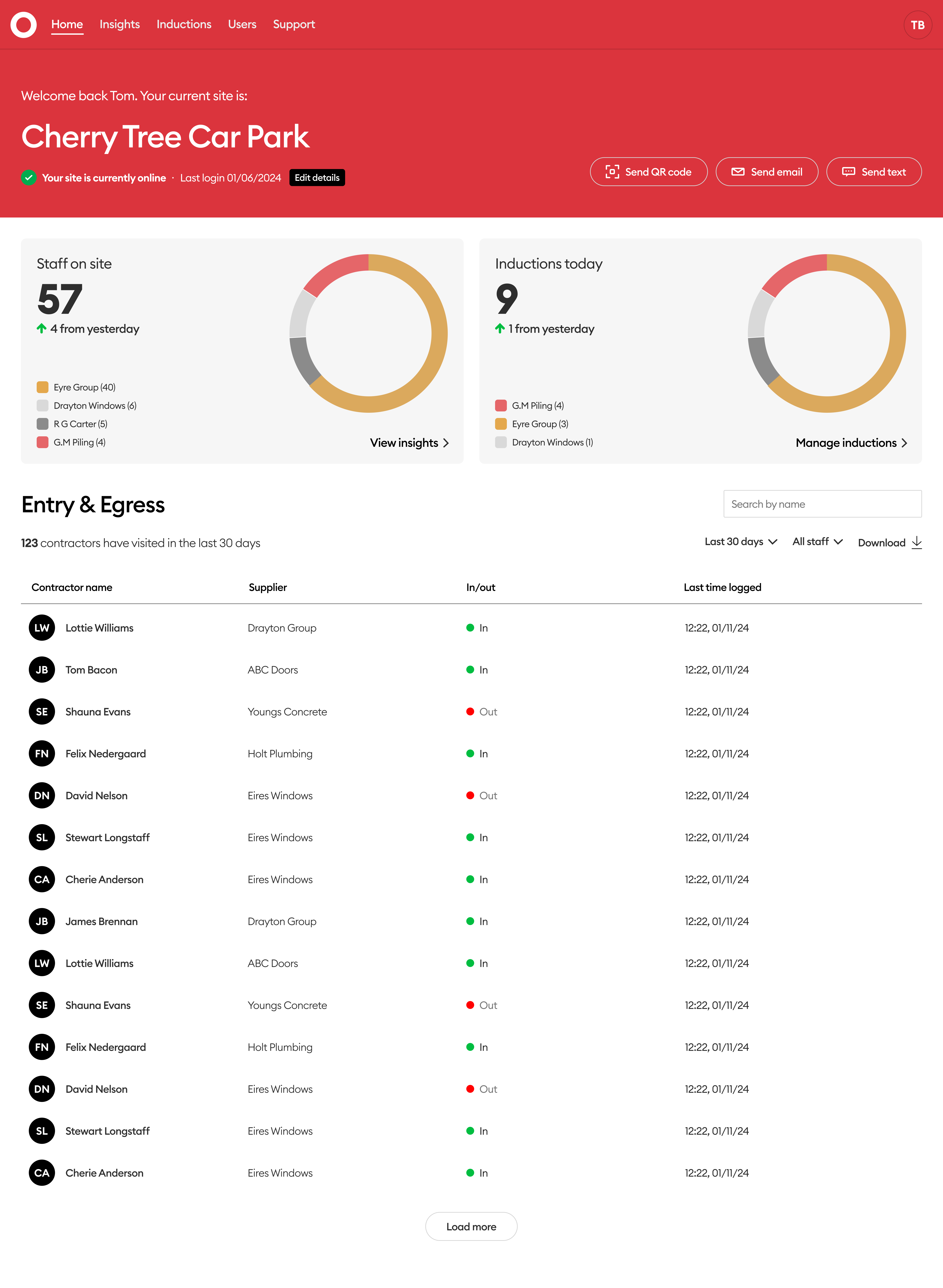Click the Load more button
Viewport: 943px width, 1288px height.
[471, 1226]
